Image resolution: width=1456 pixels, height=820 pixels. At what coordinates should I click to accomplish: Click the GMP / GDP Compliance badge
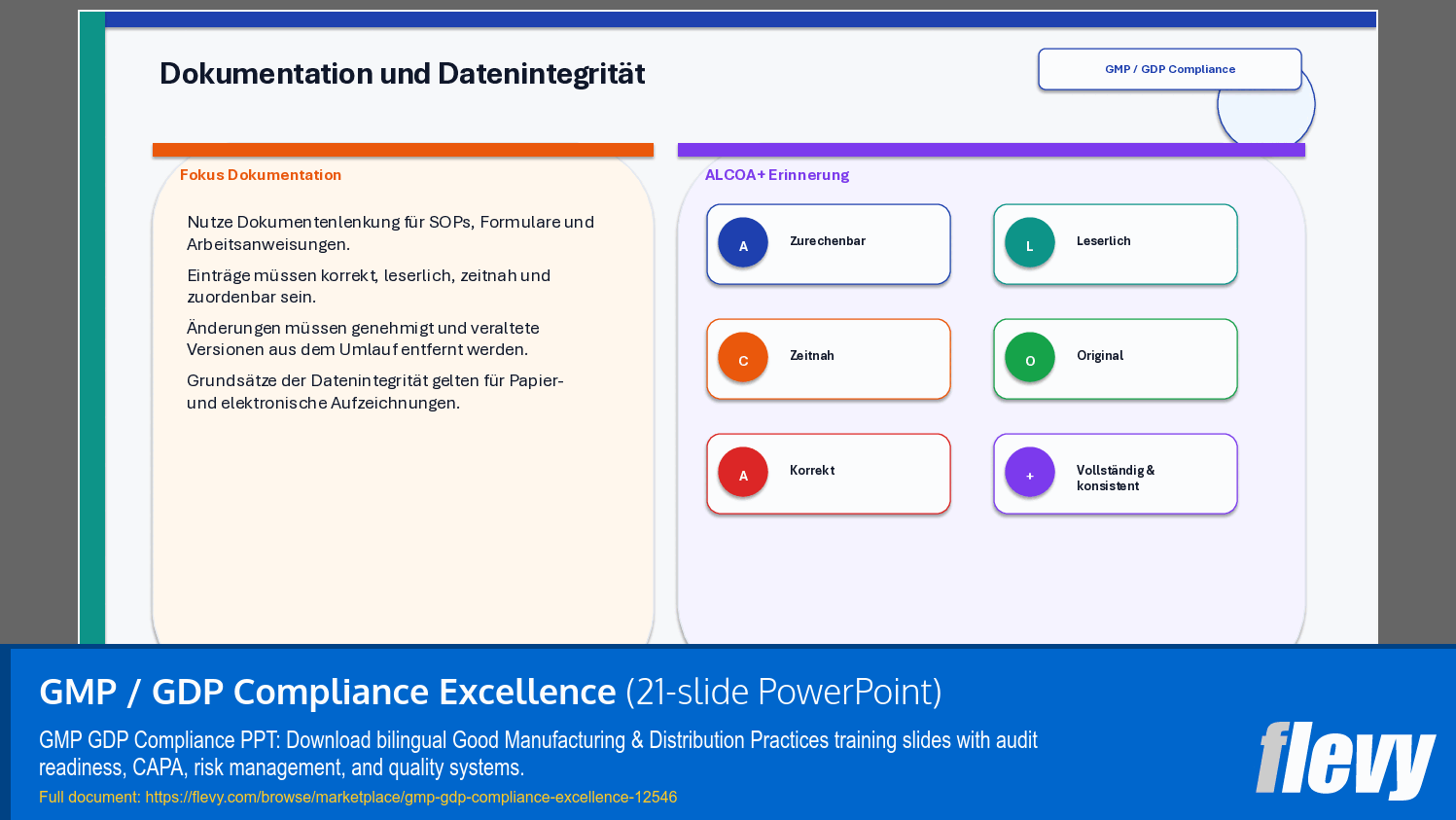point(1170,69)
